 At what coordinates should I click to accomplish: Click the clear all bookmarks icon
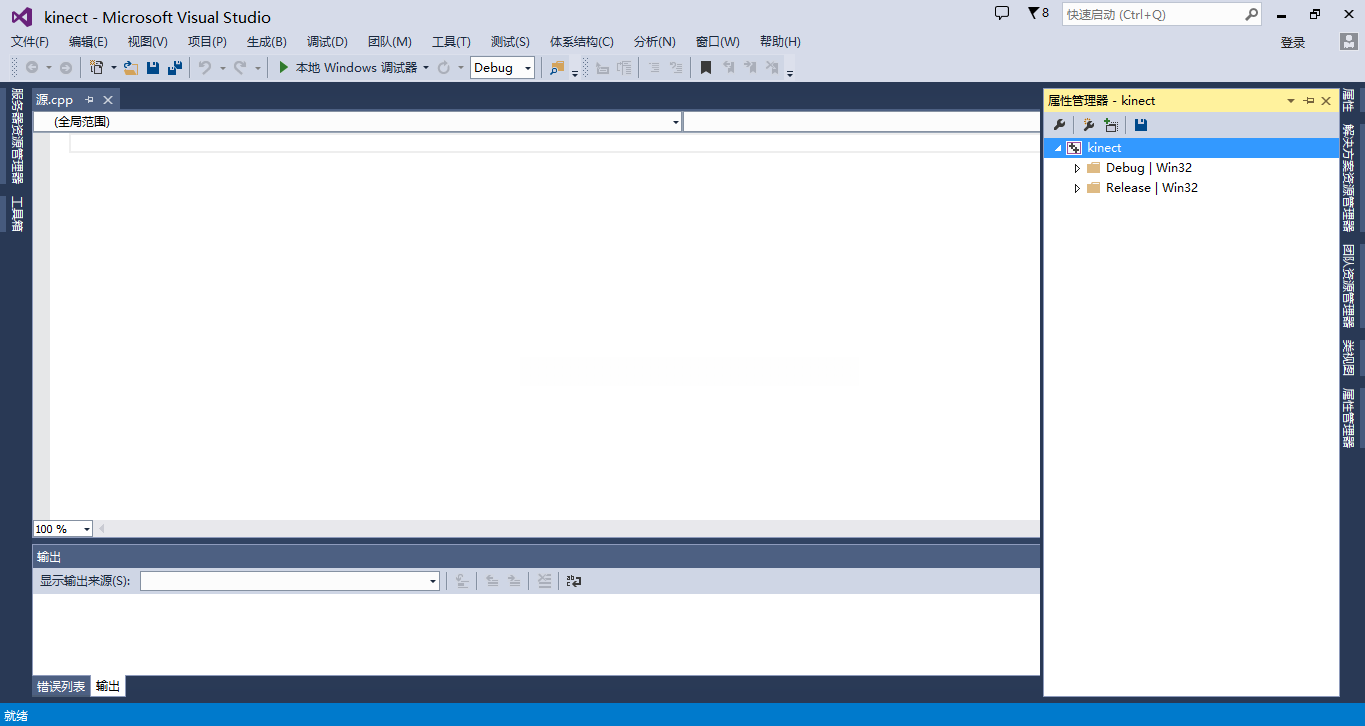772,68
